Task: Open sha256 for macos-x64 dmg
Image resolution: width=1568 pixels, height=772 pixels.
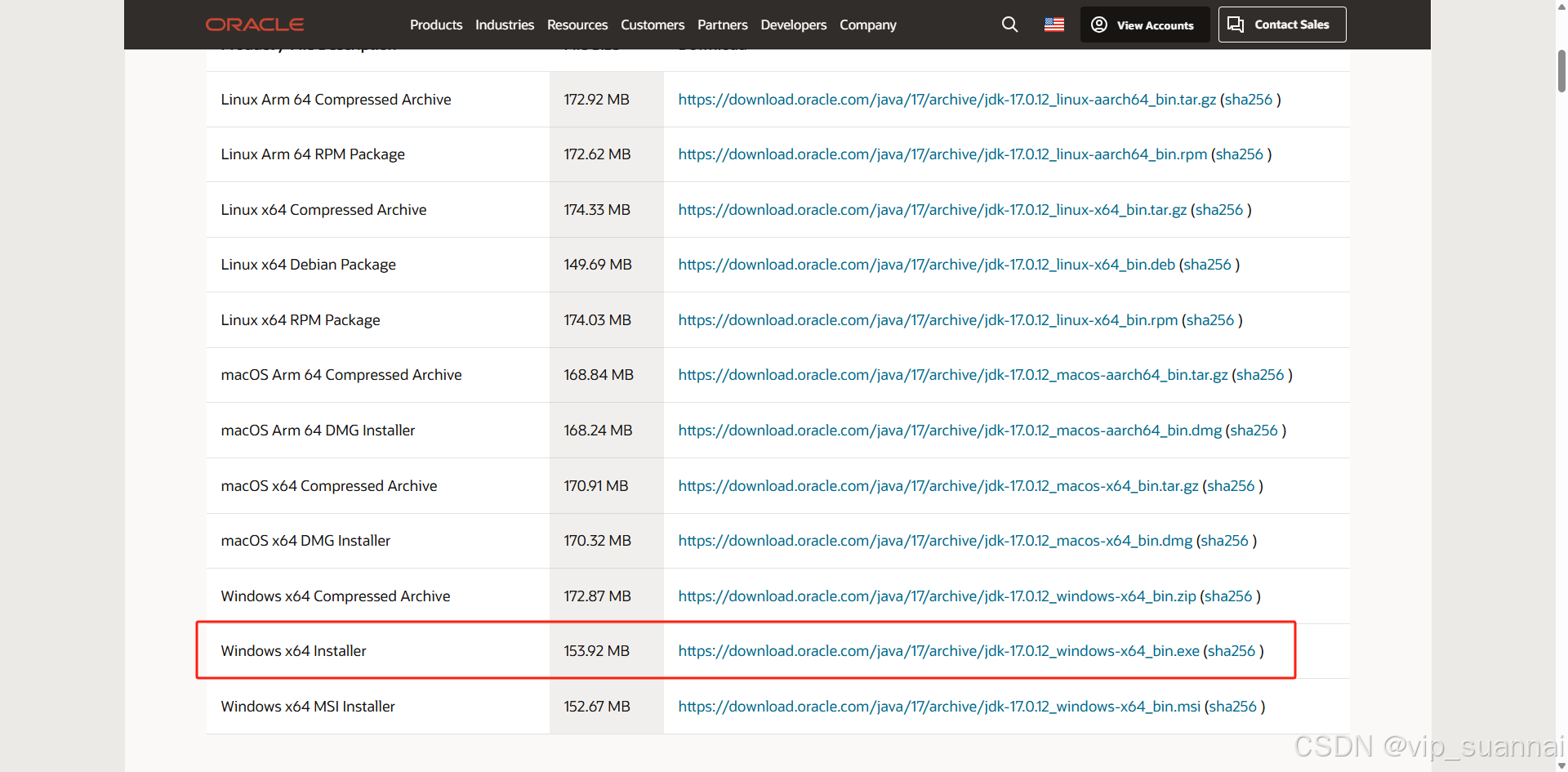Action: tap(1225, 541)
